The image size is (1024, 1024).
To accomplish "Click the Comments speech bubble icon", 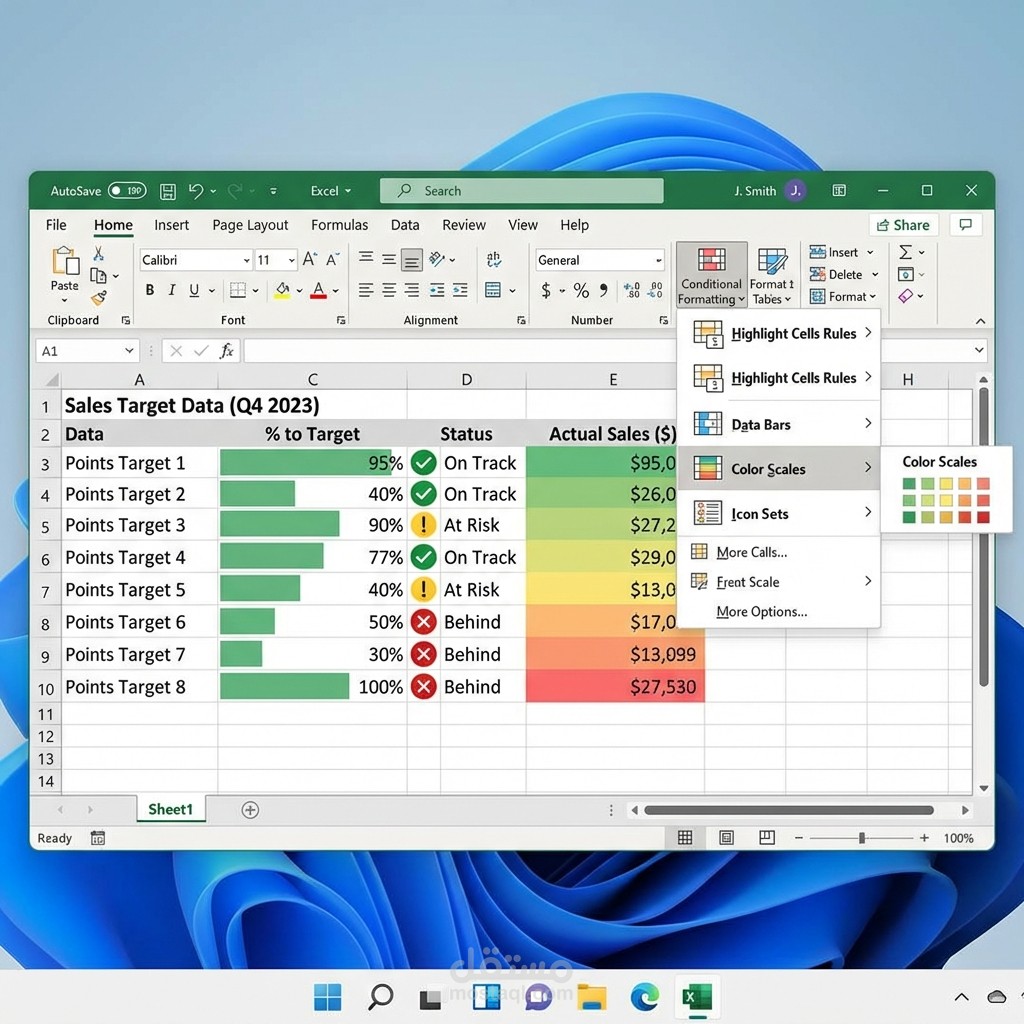I will coord(965,225).
